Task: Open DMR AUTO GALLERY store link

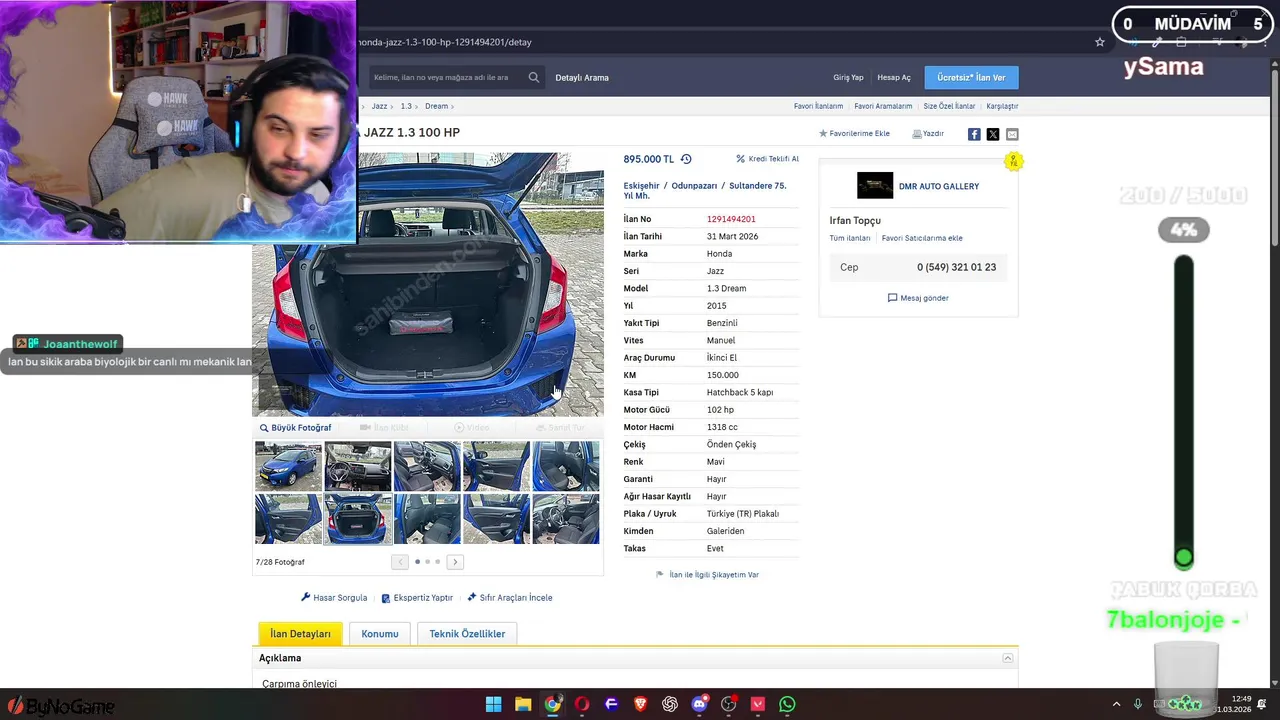Action: (938, 186)
